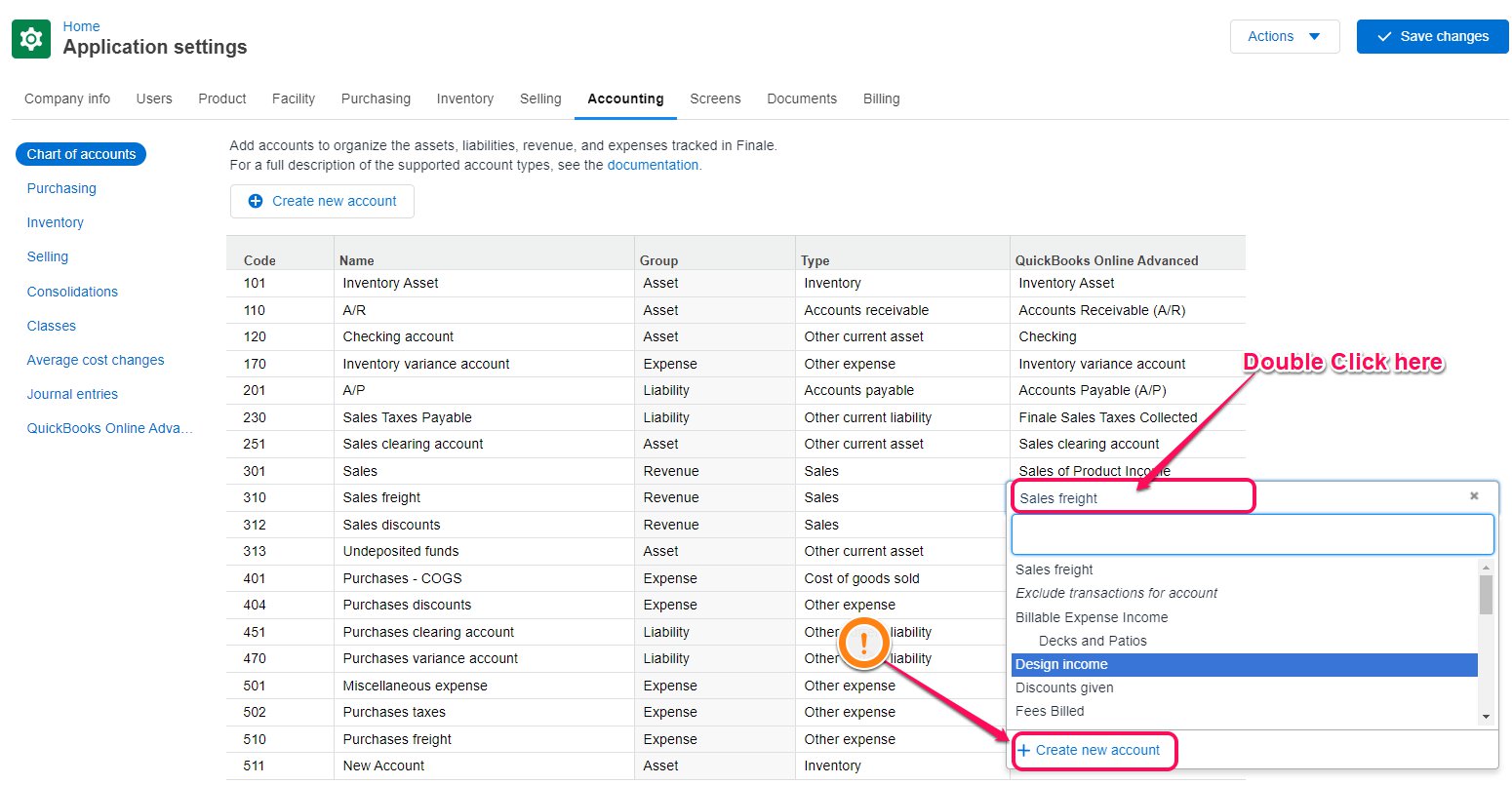Select the highlighted Design income option
Viewport: 1512px width, 785px height.
(x=1245, y=664)
